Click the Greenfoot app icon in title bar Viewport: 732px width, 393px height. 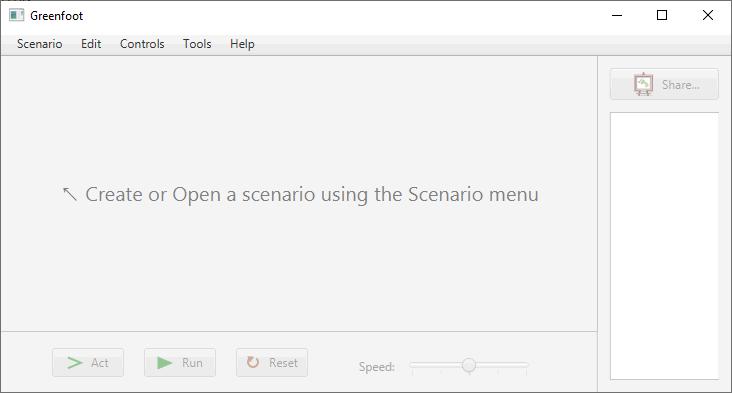(x=16, y=15)
